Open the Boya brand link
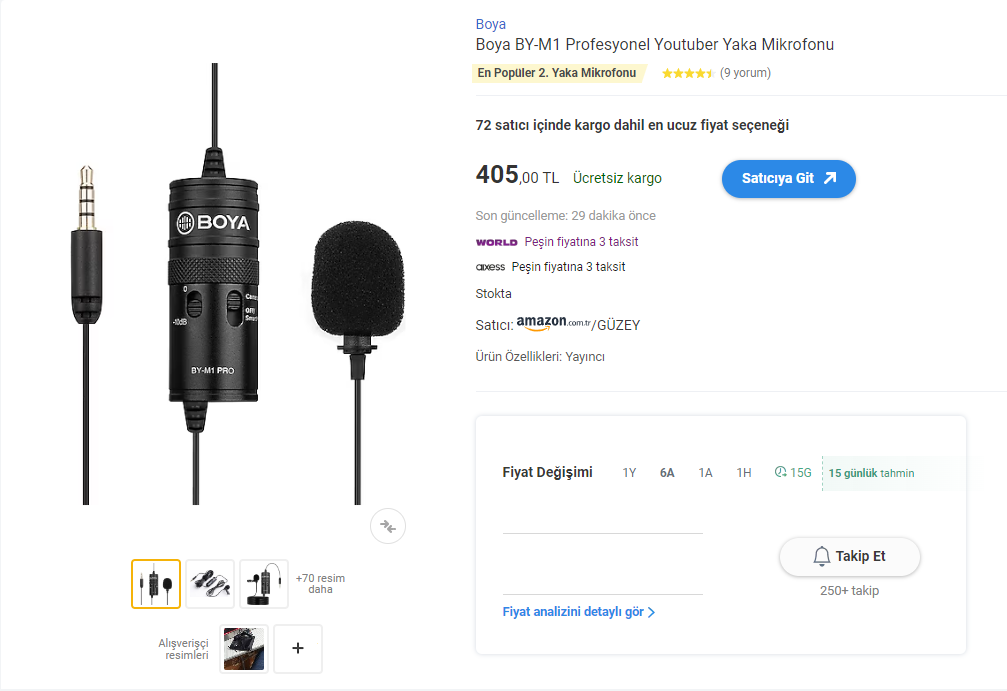1007x691 pixels. [x=490, y=24]
